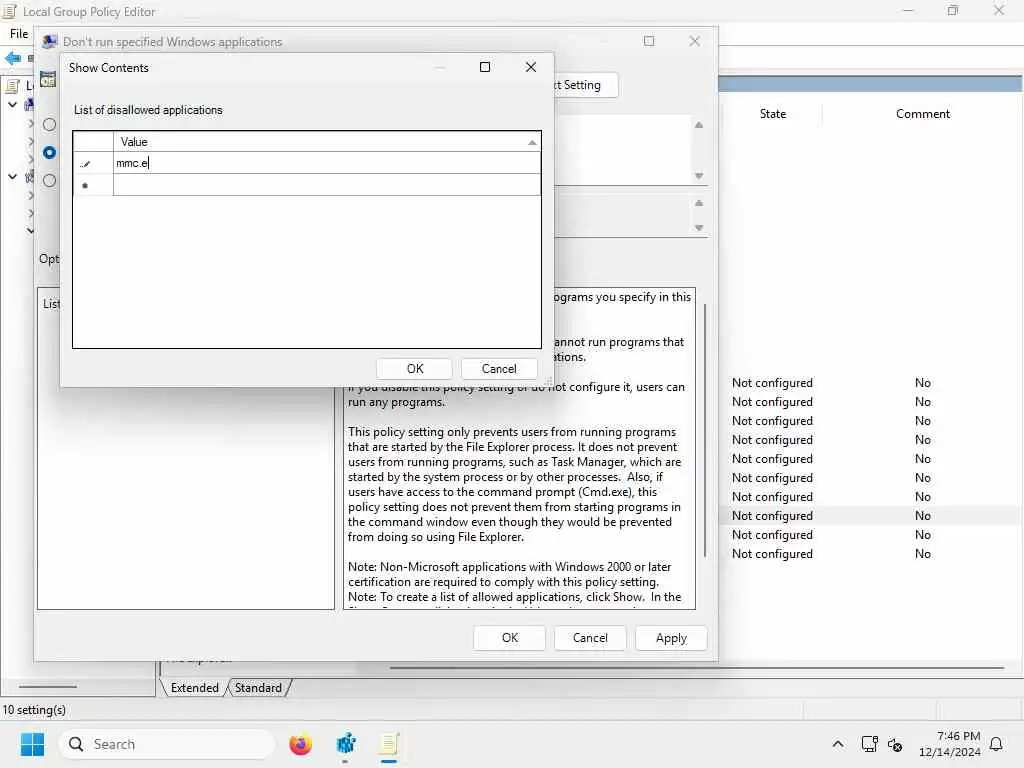Click the Next Setting button
Image resolution: width=1024 pixels, height=768 pixels.
pos(584,85)
